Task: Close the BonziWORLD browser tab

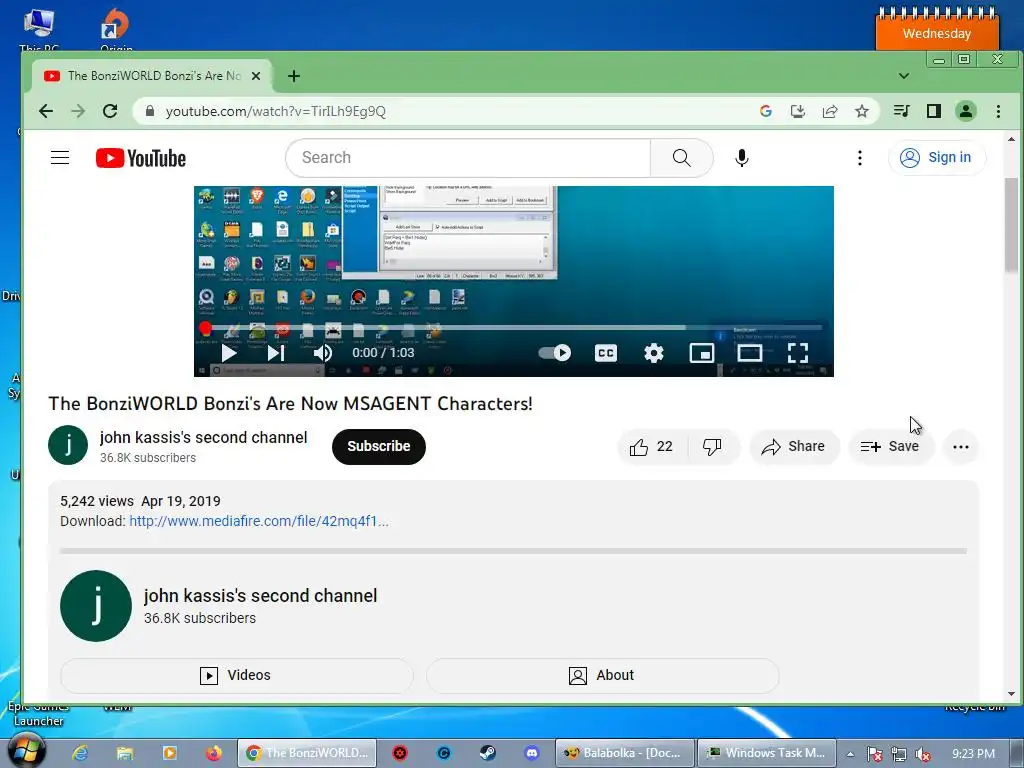Action: click(x=256, y=76)
